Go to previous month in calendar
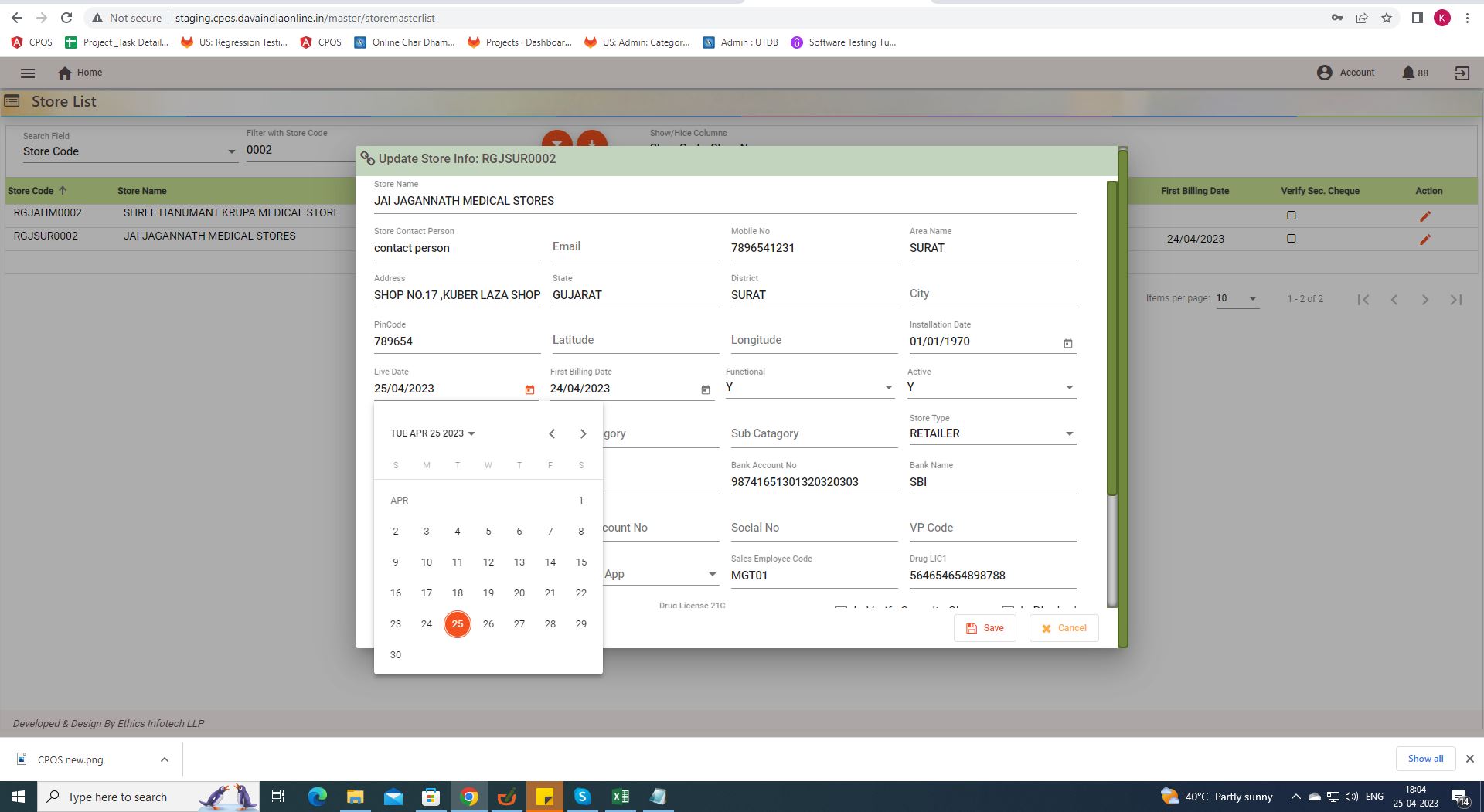The width and height of the screenshot is (1484, 812). coord(552,434)
